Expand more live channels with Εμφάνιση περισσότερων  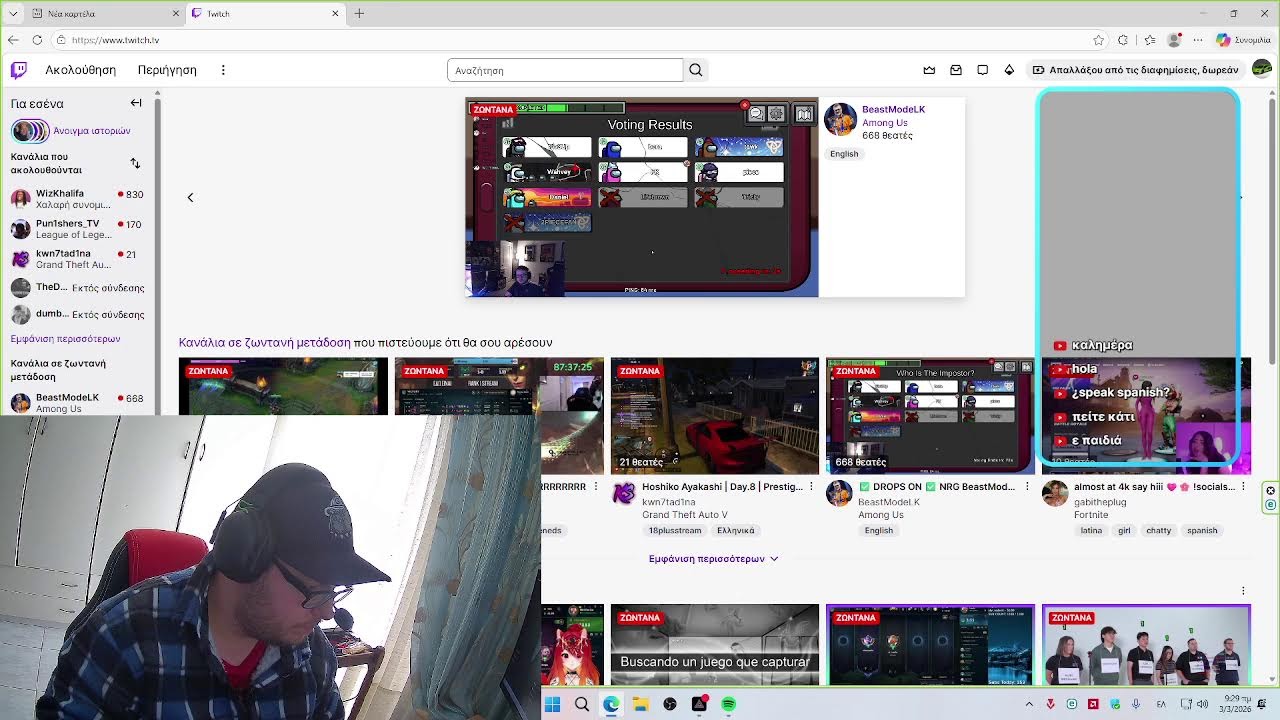713,559
